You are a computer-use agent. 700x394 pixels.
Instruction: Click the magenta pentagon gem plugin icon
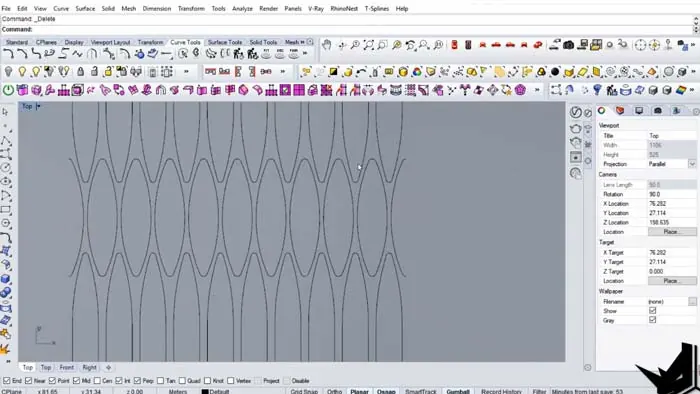(x=520, y=90)
